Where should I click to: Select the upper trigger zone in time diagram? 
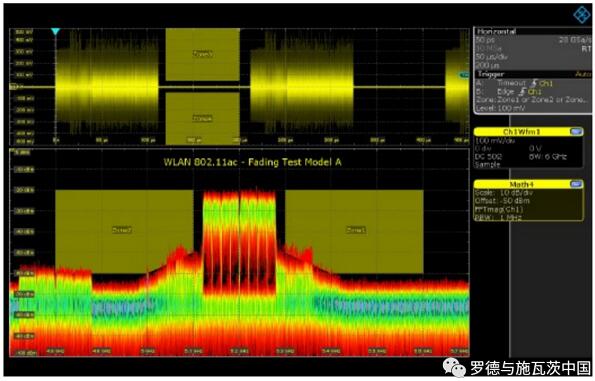click(203, 54)
